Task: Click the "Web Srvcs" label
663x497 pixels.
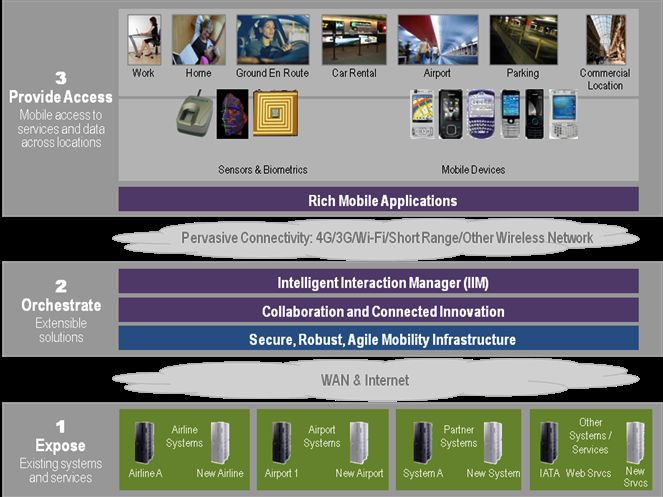Action: click(589, 473)
